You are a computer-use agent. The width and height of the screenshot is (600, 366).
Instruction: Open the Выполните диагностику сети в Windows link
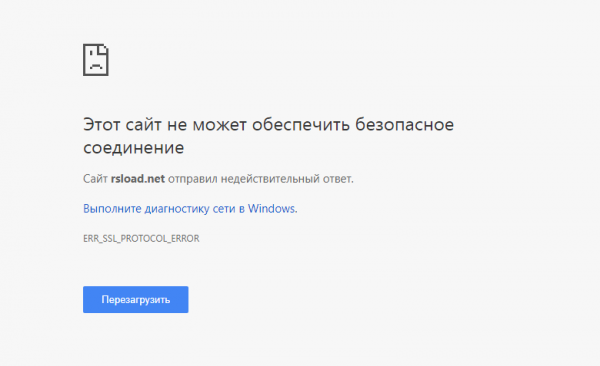point(190,209)
